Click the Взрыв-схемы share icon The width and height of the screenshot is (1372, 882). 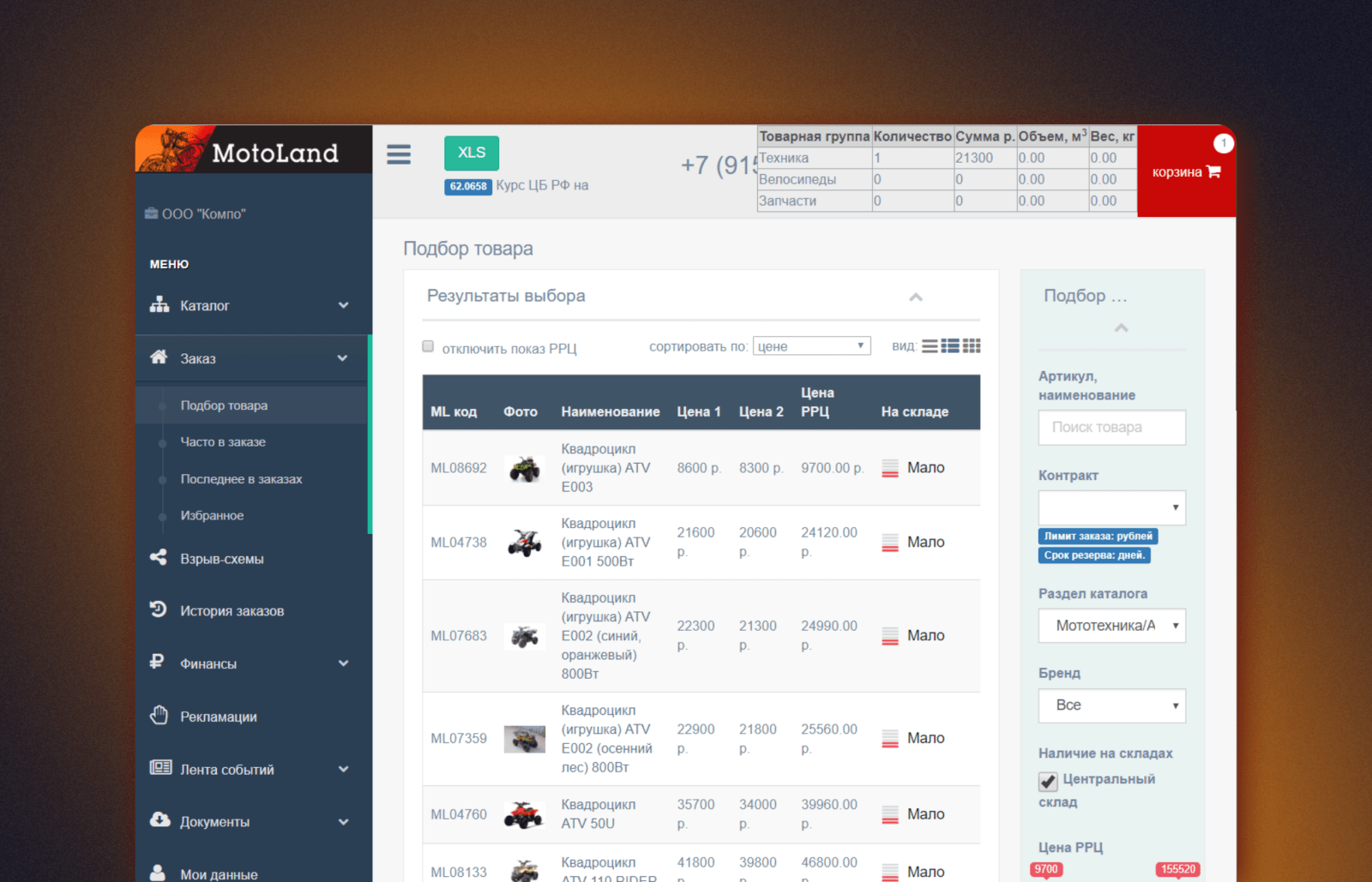coord(159,558)
